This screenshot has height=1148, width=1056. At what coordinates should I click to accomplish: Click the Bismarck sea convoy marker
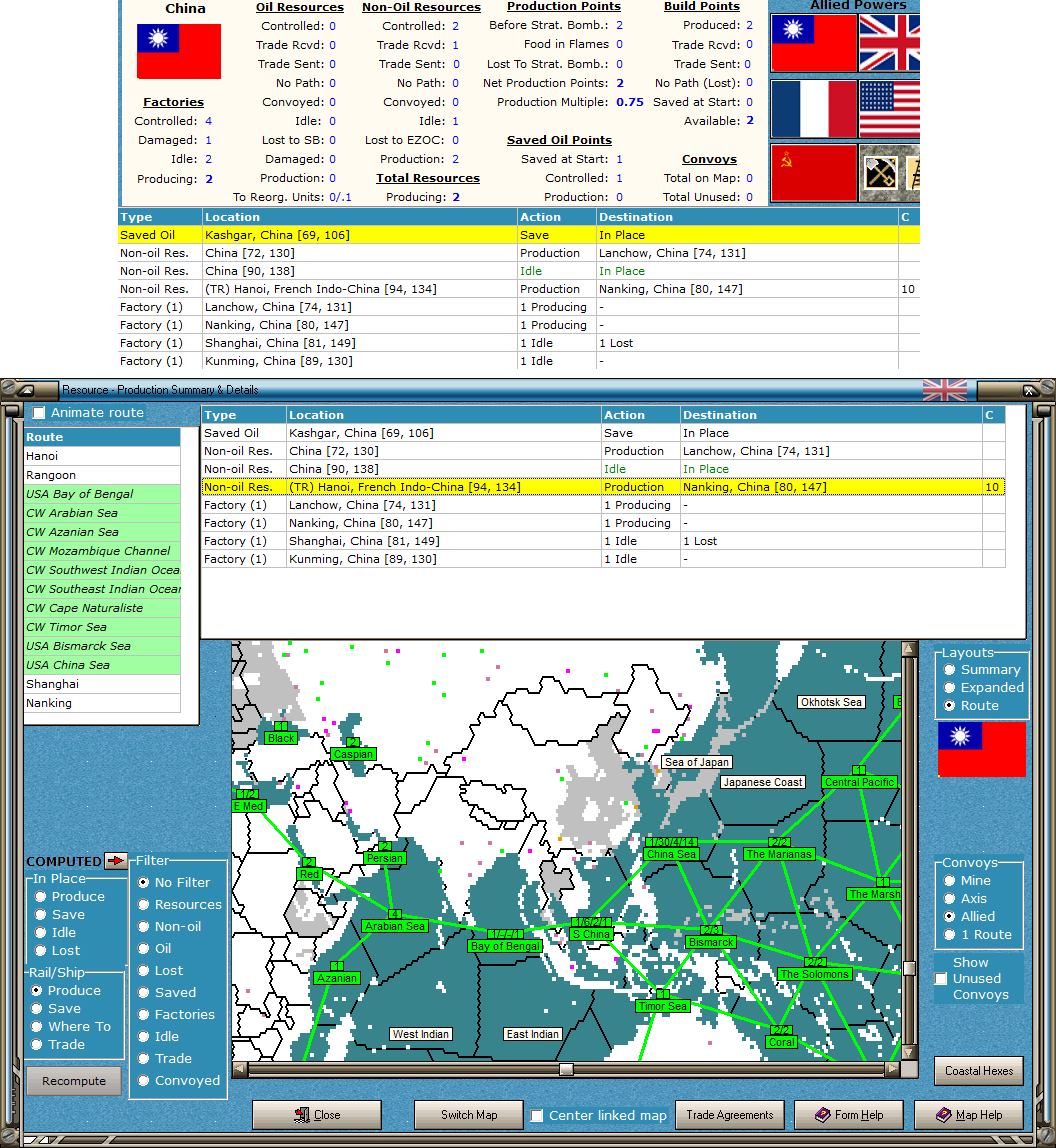[711, 942]
